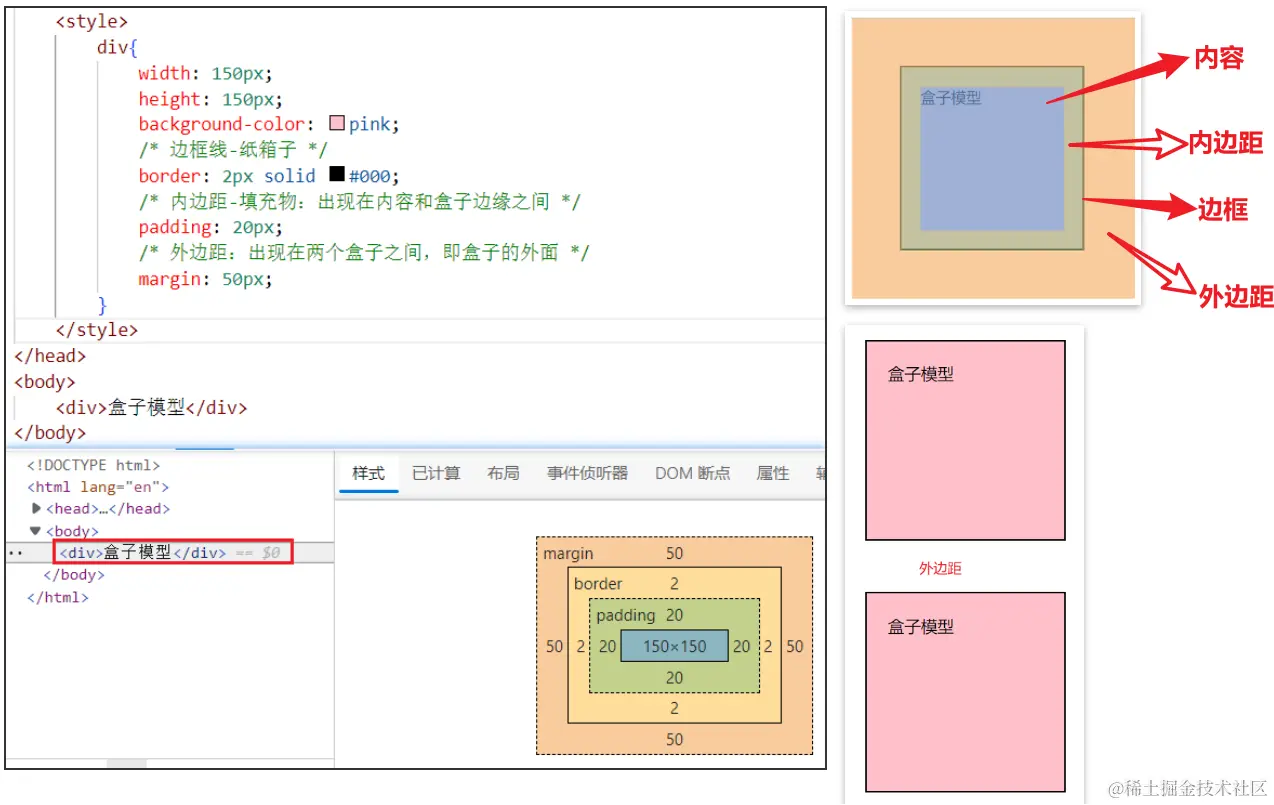1274x805 pixels.
Task: Click the background-color property name
Action: (221, 124)
